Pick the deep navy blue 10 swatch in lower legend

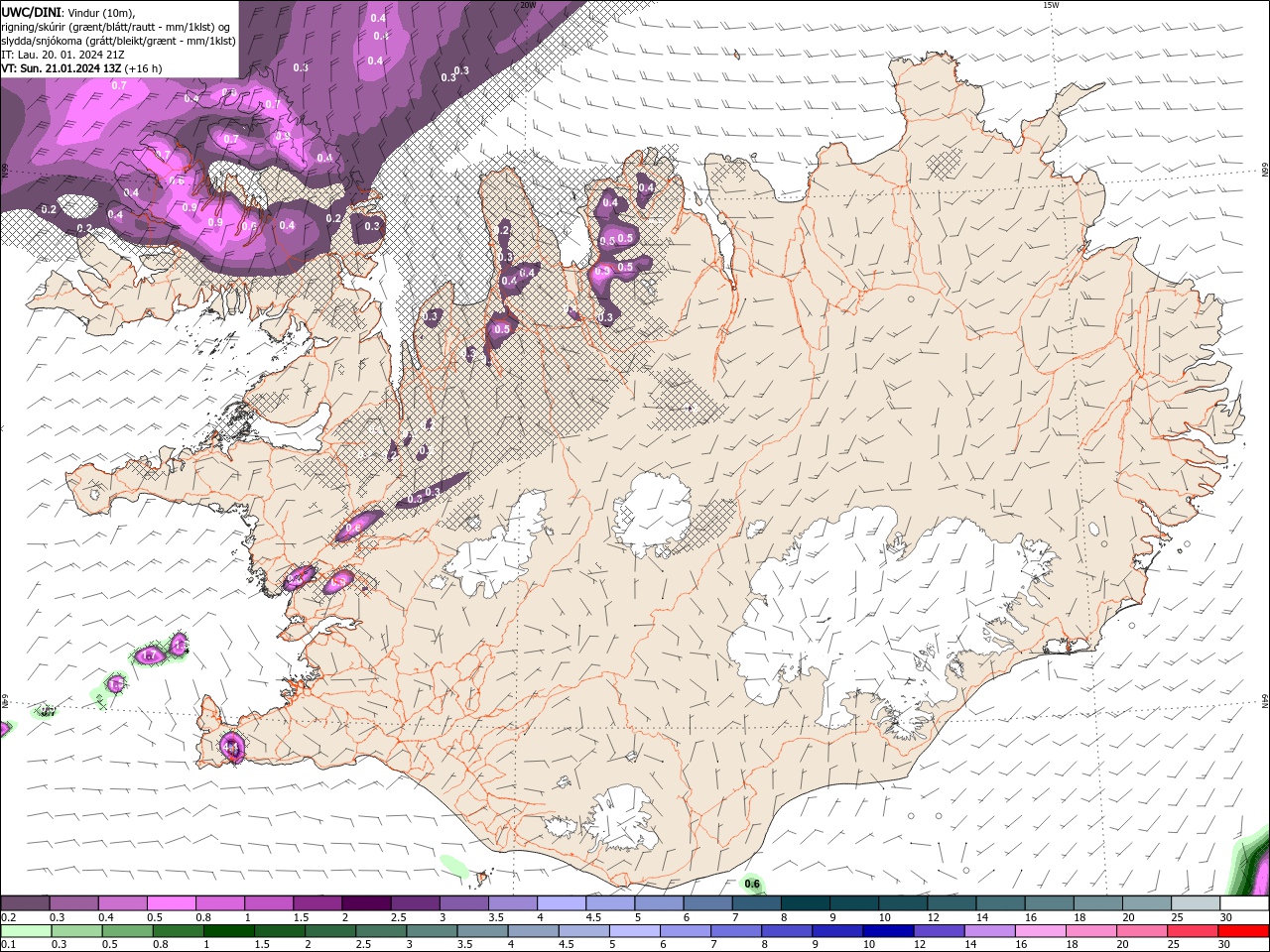(x=888, y=931)
